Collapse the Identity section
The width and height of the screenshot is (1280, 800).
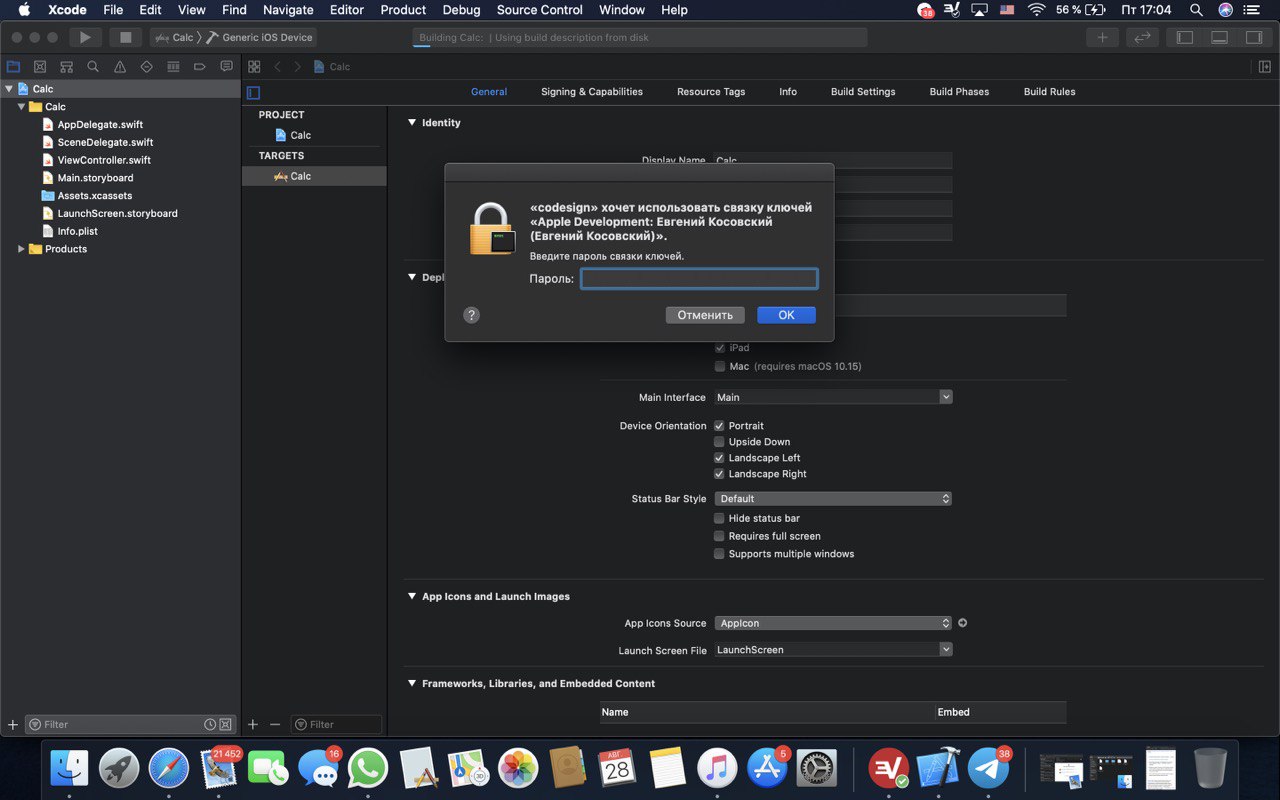[411, 122]
